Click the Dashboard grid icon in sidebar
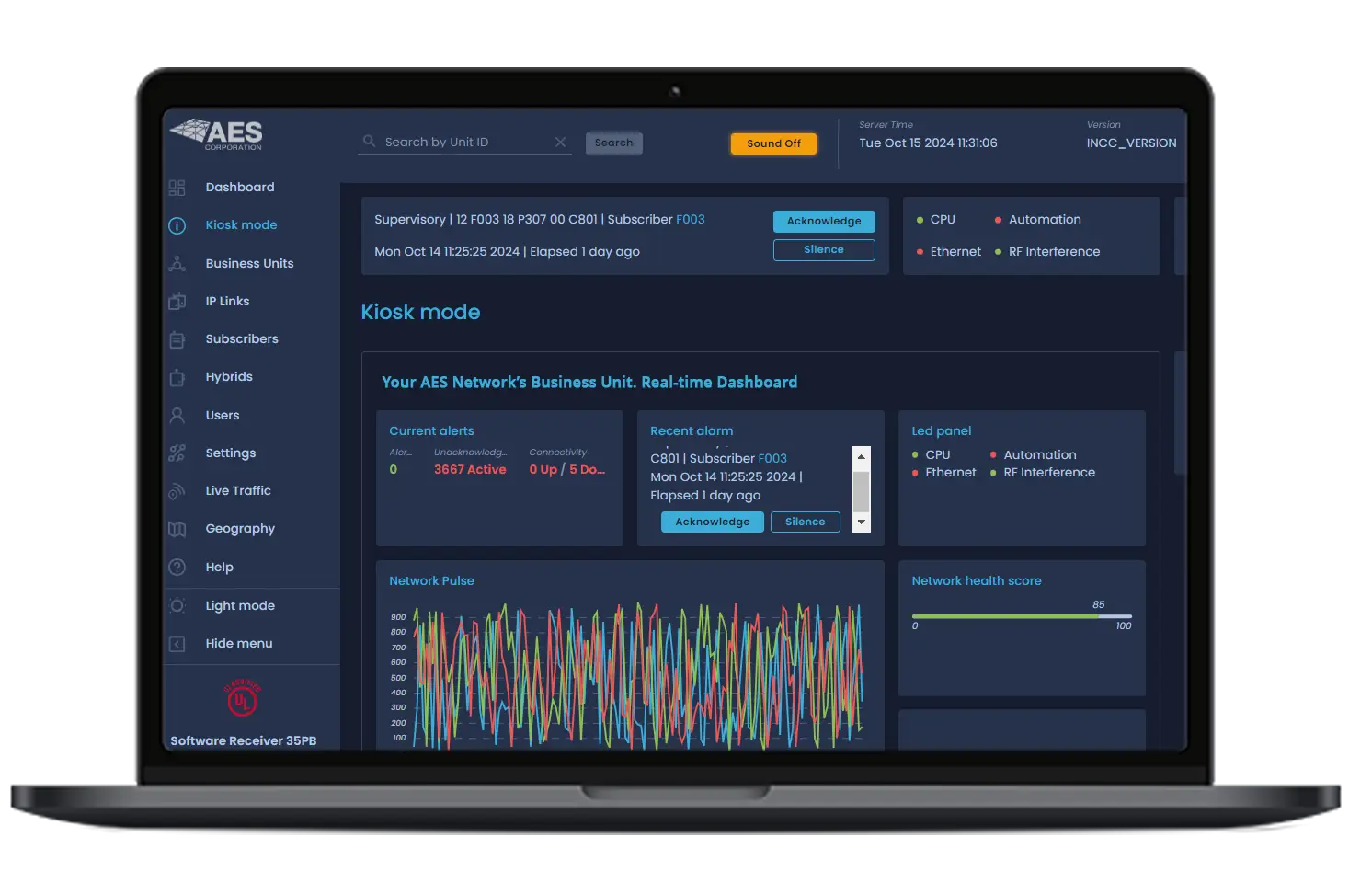 point(177,188)
